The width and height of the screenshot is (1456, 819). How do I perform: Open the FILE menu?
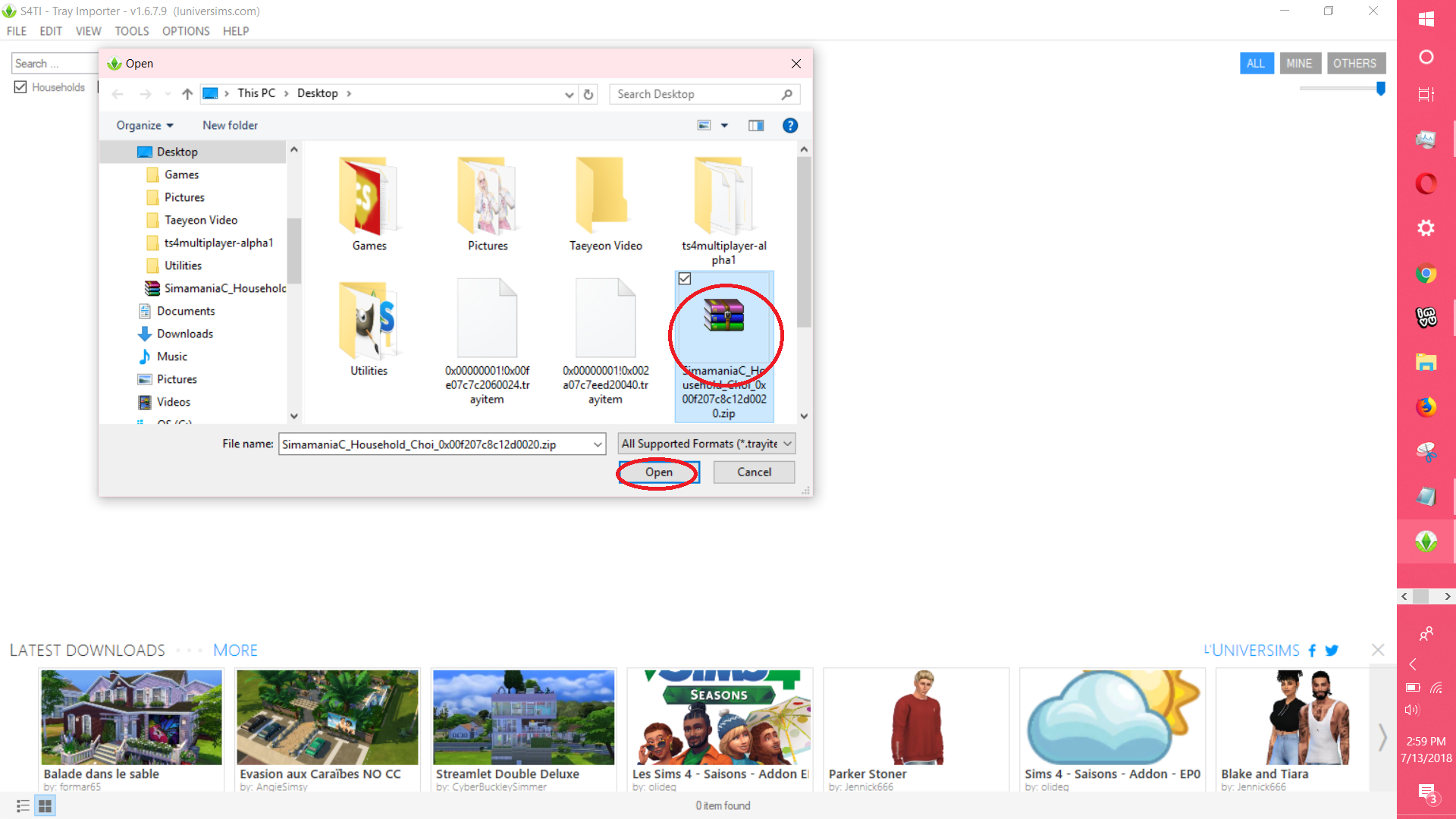[17, 31]
